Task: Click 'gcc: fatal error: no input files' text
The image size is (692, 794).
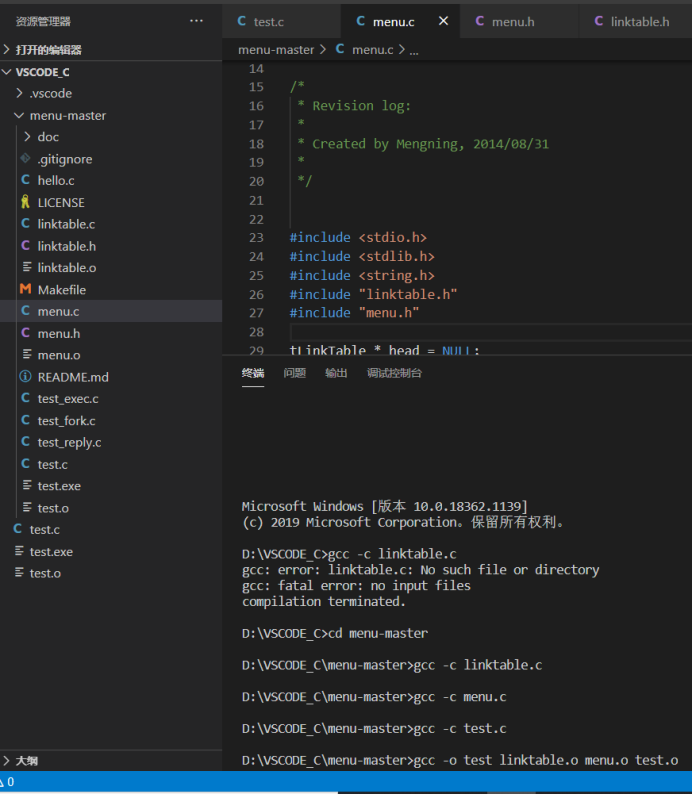Action: pyautogui.click(x=356, y=585)
